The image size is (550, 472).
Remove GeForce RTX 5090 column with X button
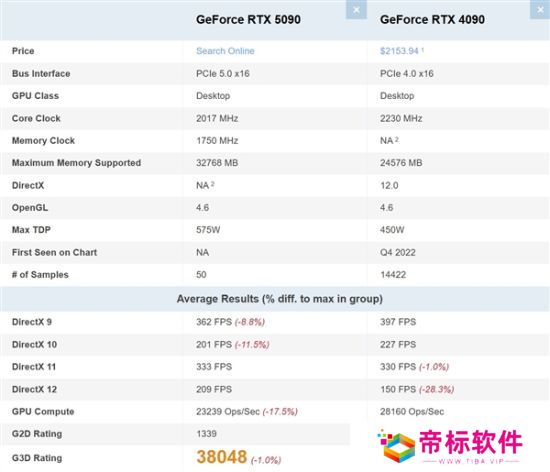[x=356, y=9]
